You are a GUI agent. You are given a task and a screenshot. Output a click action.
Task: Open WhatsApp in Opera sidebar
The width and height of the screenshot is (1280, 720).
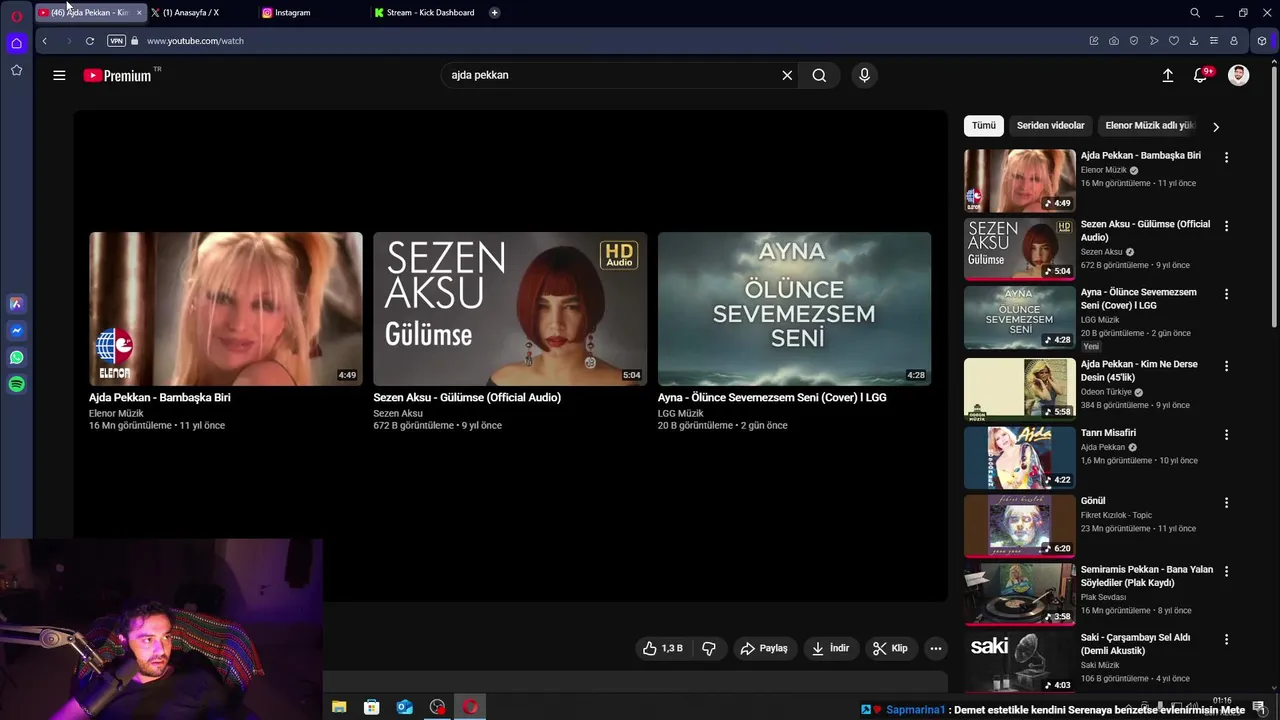[17, 357]
